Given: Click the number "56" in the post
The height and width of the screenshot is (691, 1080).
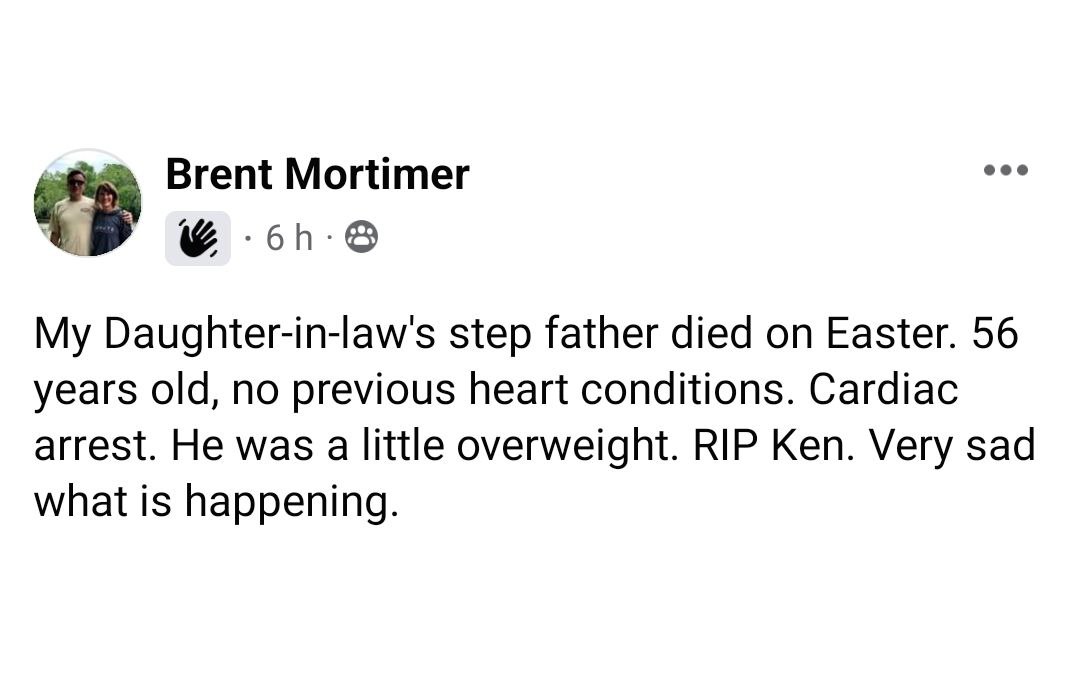Looking at the screenshot, I should click(993, 333).
